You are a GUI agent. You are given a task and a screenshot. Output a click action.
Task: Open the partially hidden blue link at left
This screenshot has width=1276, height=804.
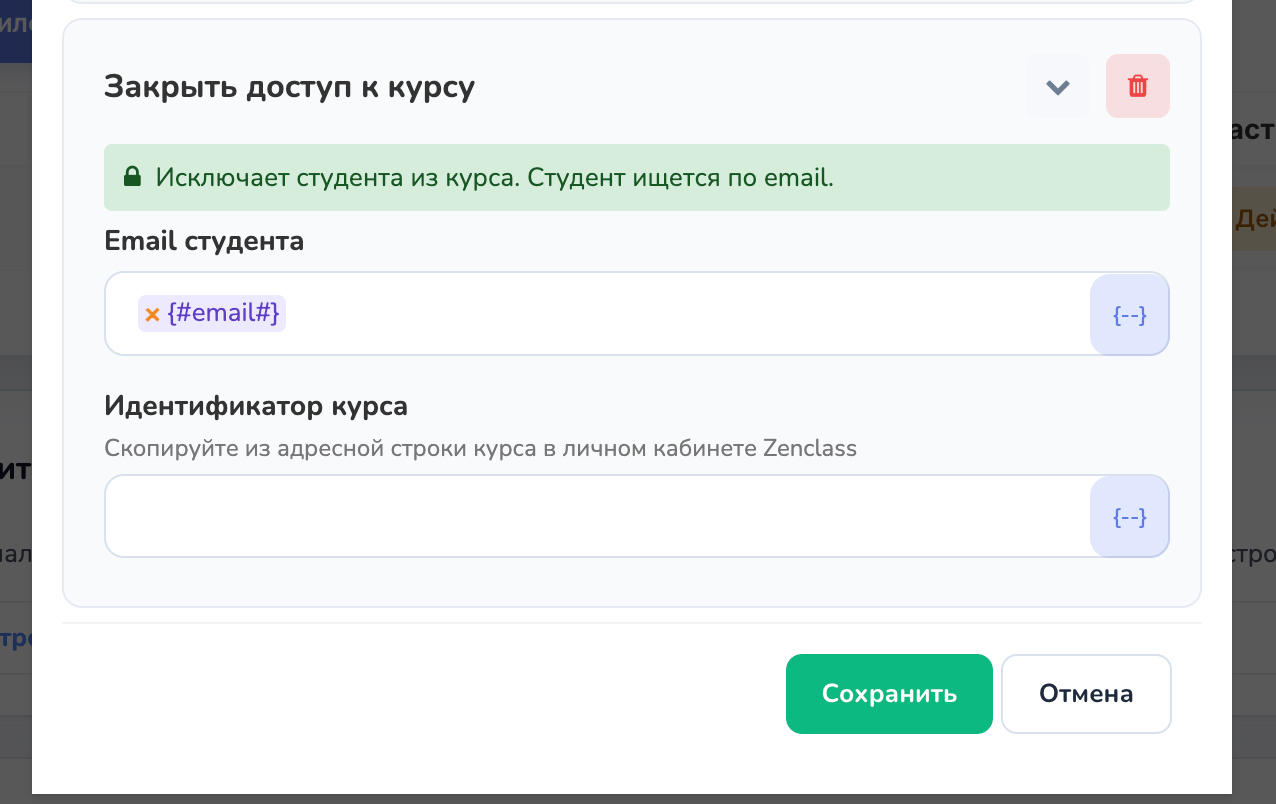[16, 639]
